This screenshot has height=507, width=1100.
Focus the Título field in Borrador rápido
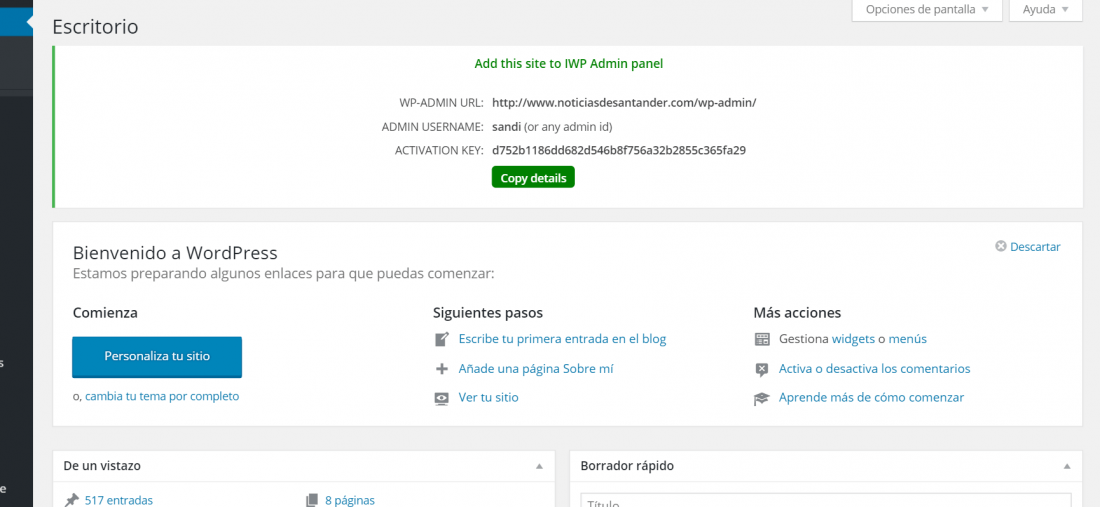click(x=826, y=500)
